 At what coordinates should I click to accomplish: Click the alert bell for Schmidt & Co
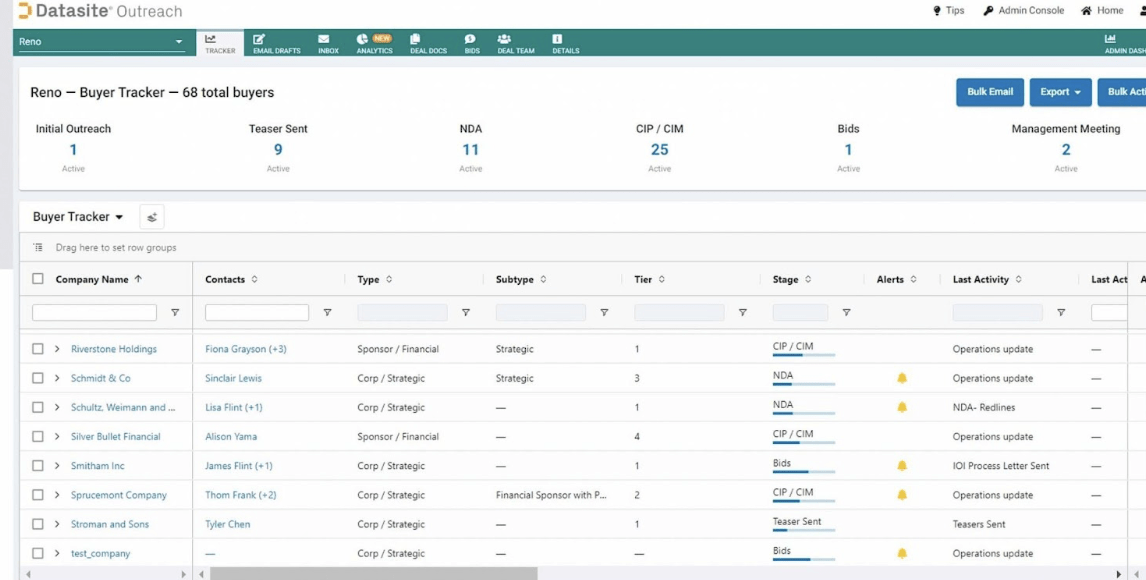902,378
